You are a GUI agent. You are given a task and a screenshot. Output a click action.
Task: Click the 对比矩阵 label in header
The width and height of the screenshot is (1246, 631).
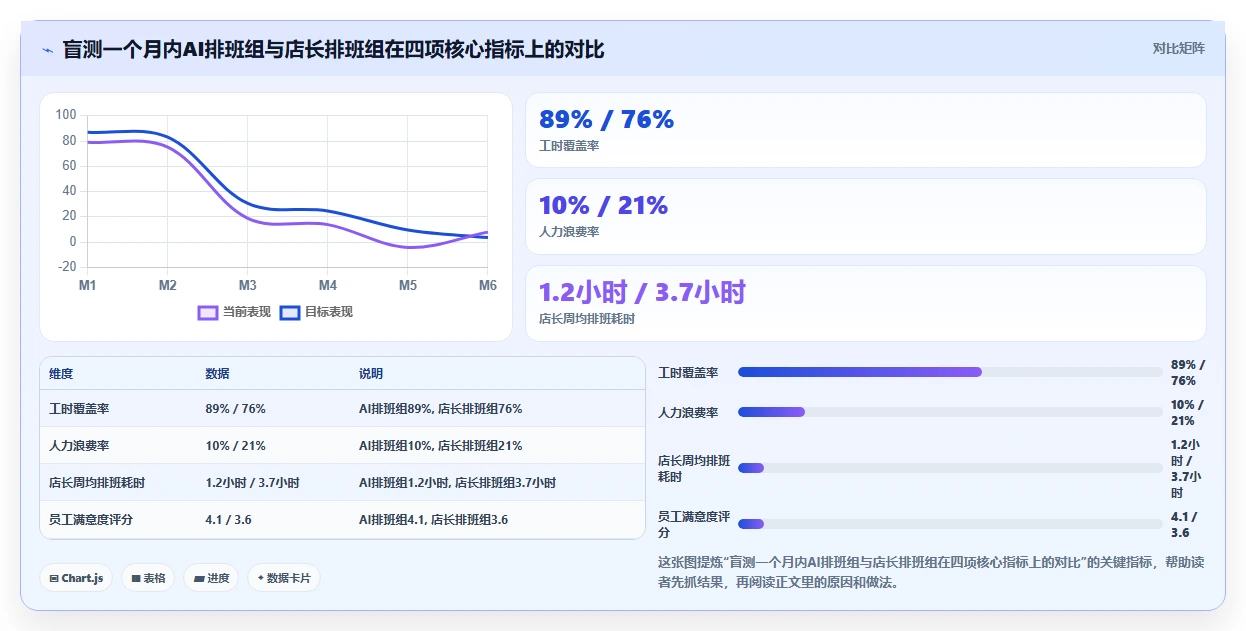click(1178, 48)
